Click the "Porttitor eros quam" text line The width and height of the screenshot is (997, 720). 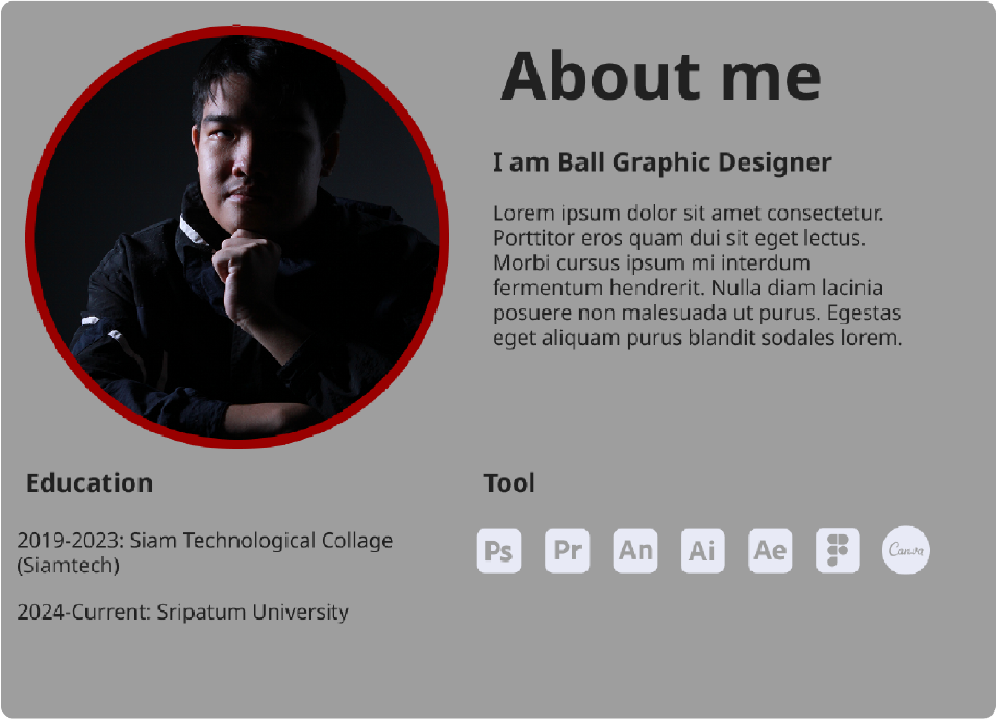tap(679, 238)
